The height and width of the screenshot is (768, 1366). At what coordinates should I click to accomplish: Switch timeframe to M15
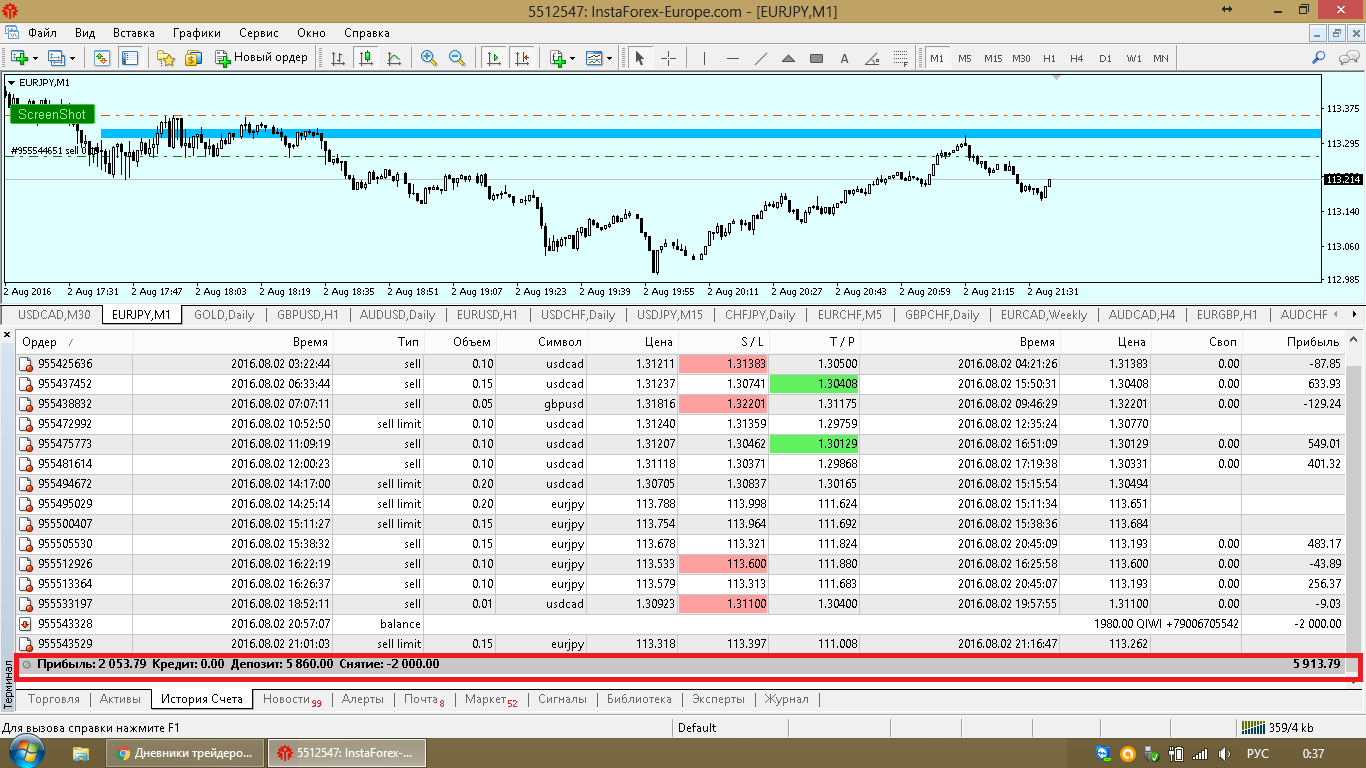pos(992,58)
